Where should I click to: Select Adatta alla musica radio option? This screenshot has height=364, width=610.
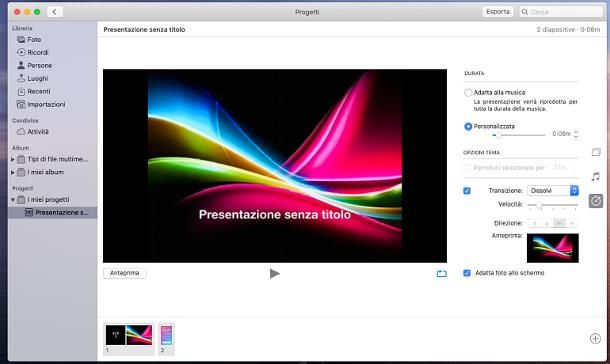click(468, 93)
